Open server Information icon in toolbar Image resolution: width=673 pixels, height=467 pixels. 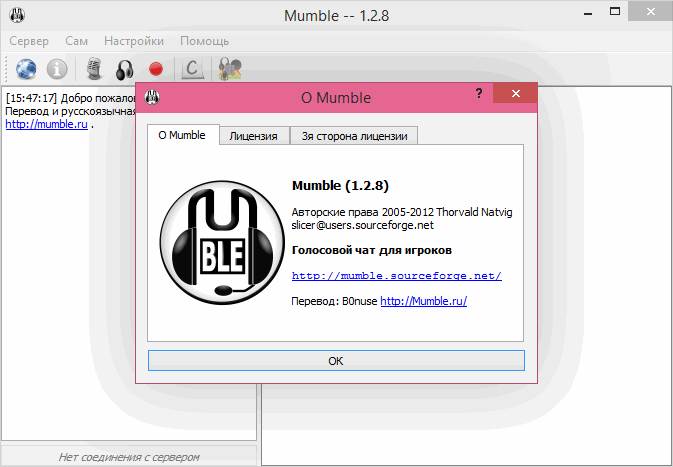tap(57, 69)
